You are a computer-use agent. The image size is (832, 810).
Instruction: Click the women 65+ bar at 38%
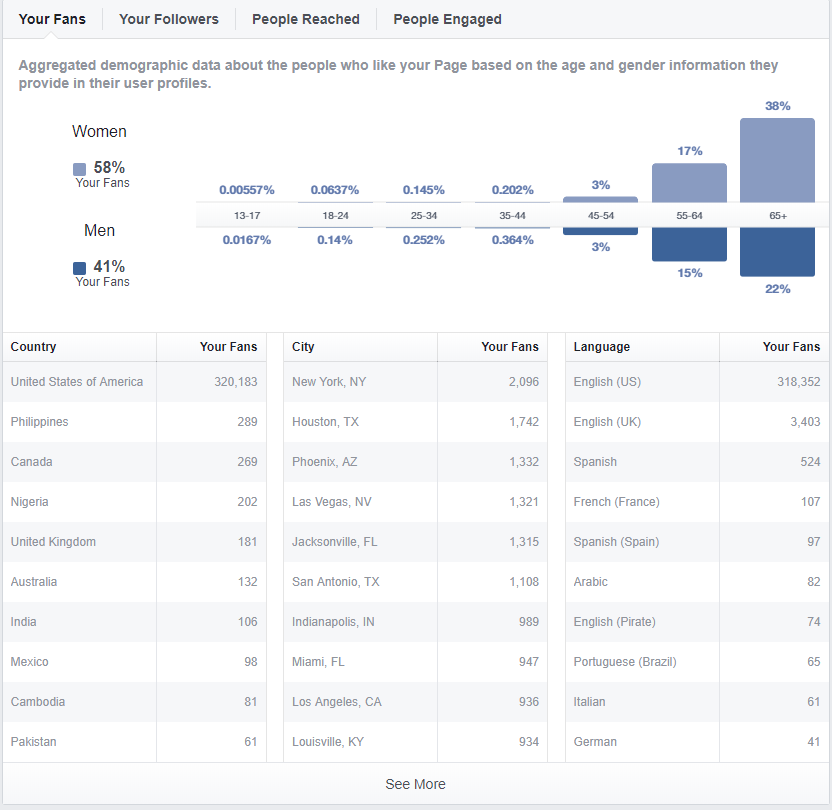pos(777,160)
